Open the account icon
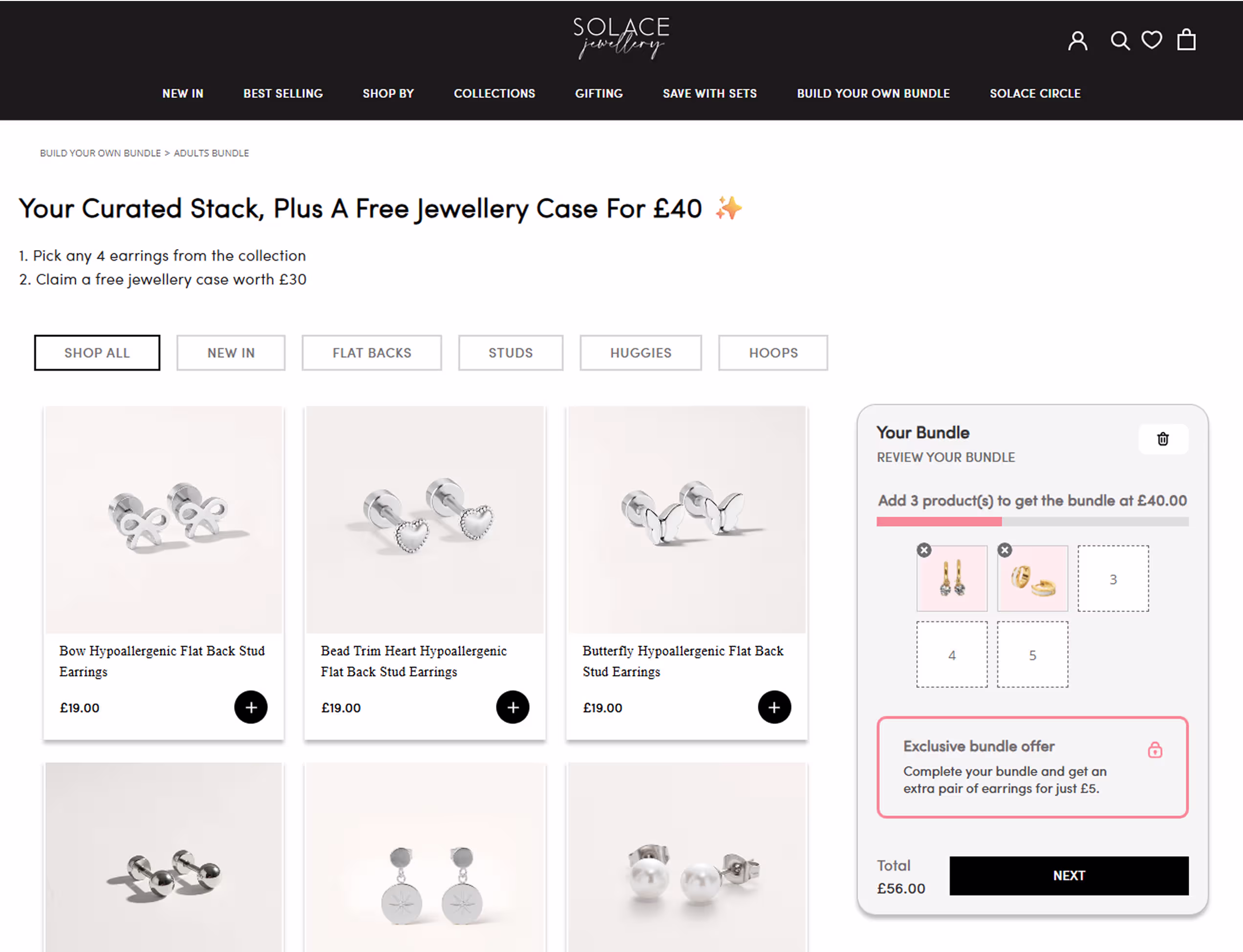 (x=1077, y=40)
